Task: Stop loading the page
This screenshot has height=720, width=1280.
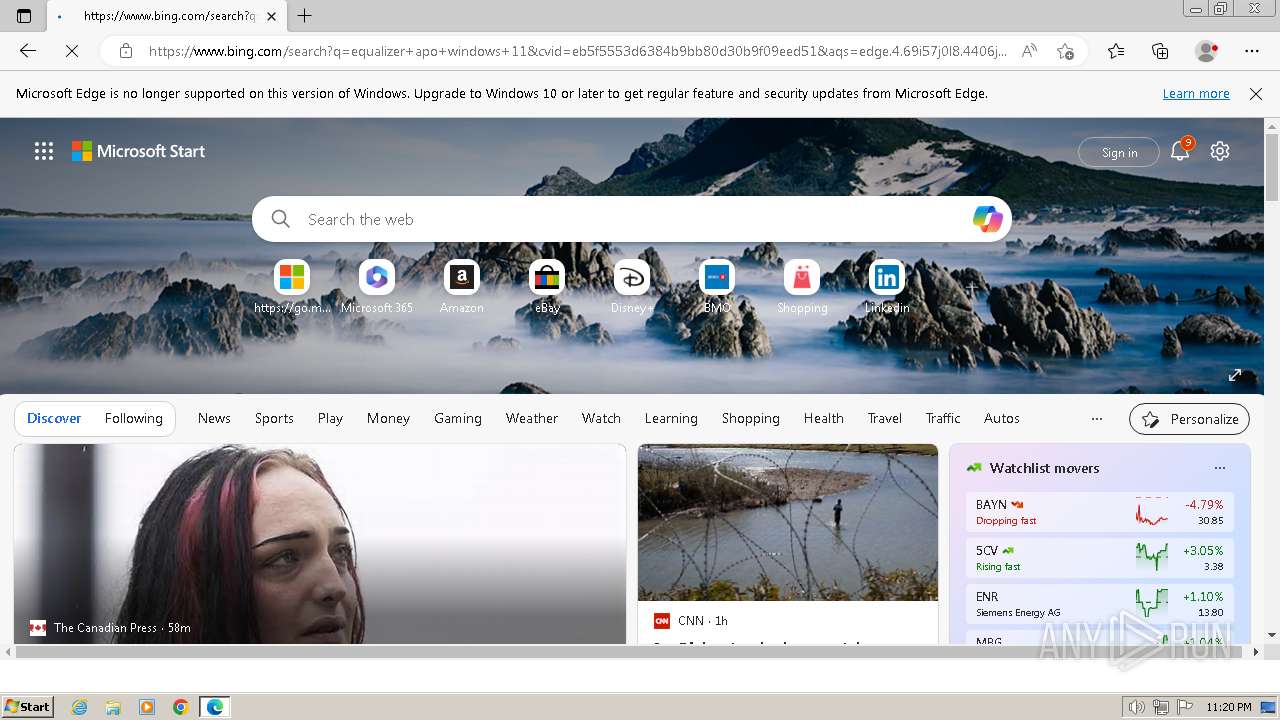Action: click(72, 51)
